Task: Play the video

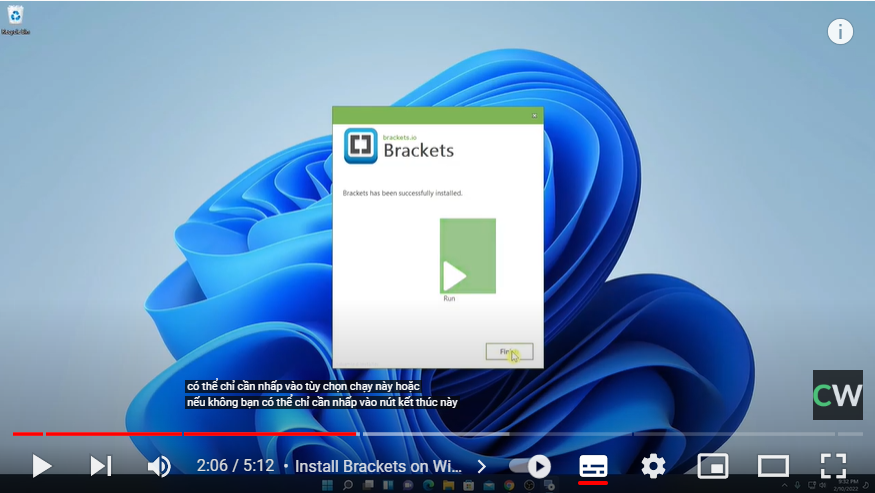Action: pyautogui.click(x=41, y=466)
